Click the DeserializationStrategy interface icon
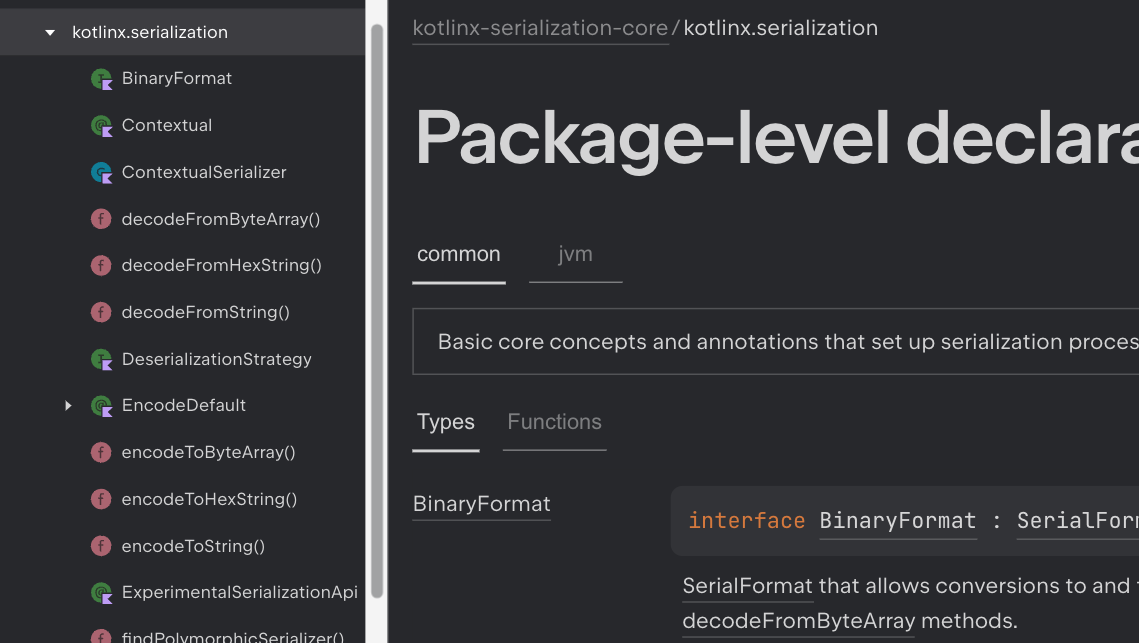This screenshot has width=1139, height=643. tap(101, 359)
